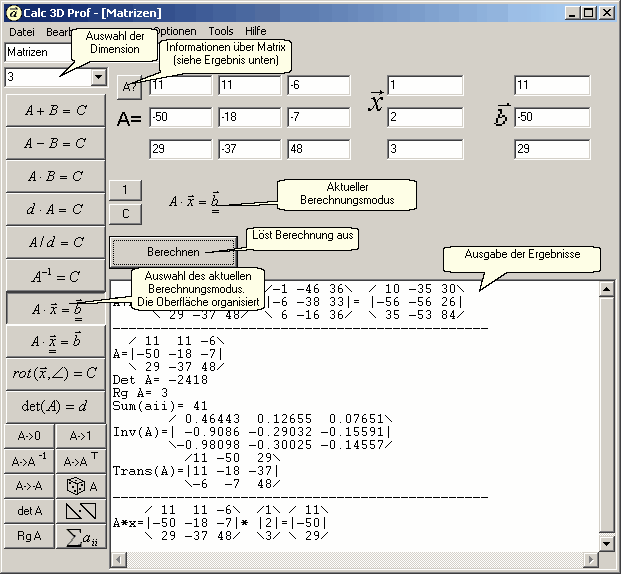
Task: Click the C clear button
Action: click(125, 213)
